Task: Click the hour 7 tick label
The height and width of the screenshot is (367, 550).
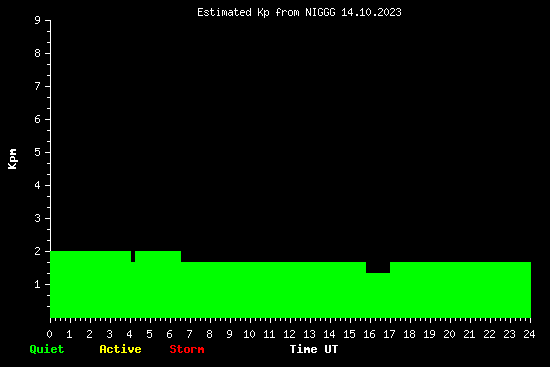Action: [x=189, y=334]
